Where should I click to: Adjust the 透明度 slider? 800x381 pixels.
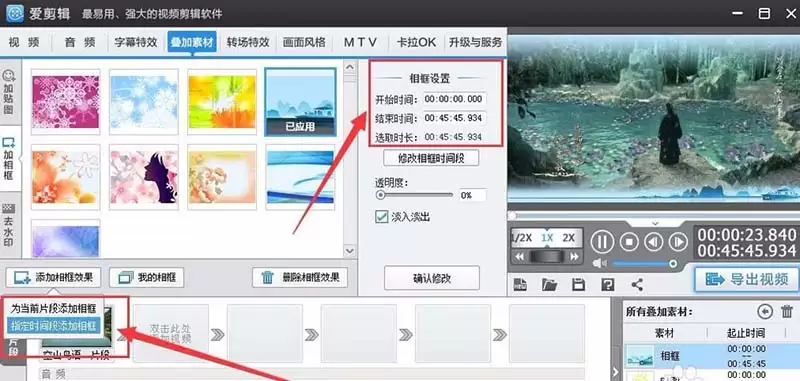coord(415,195)
